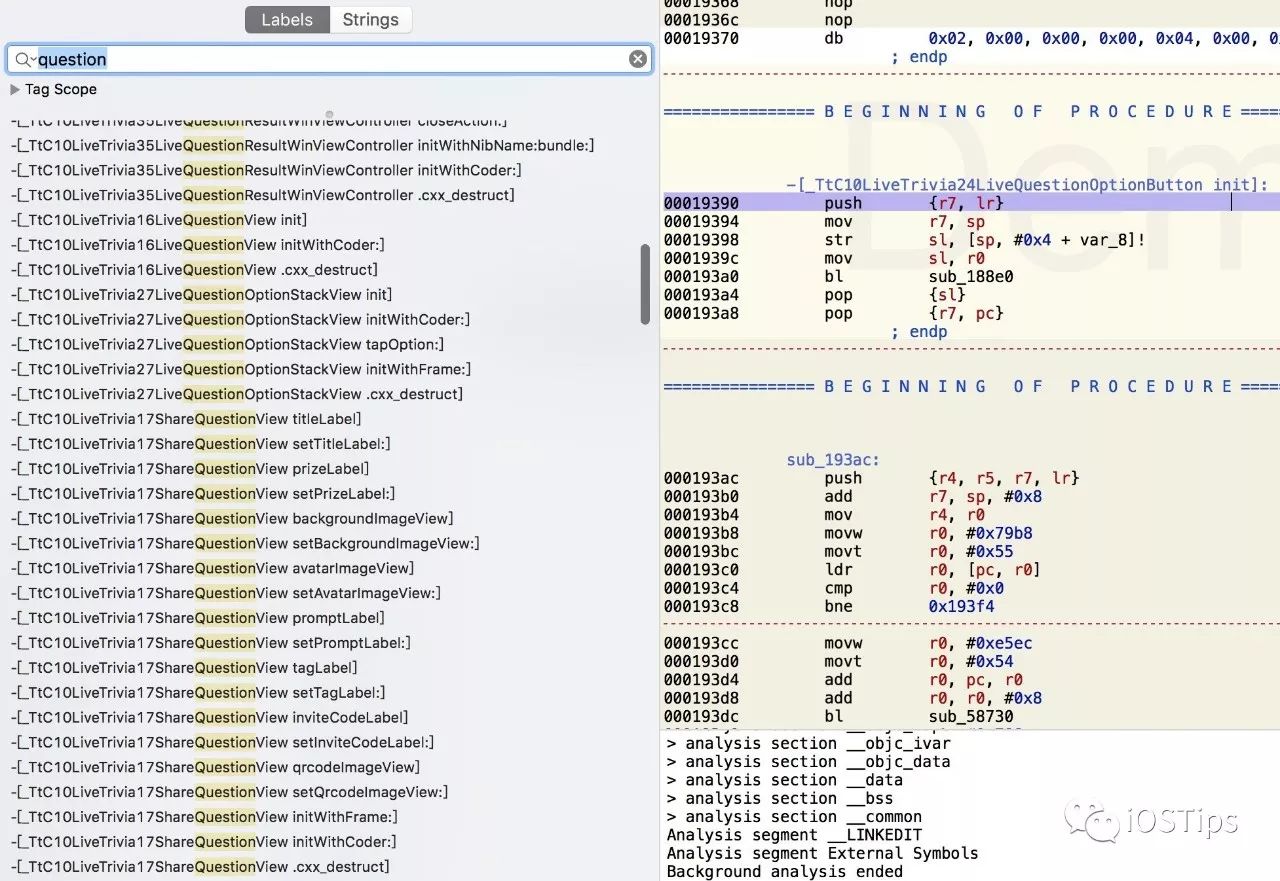This screenshot has width=1280, height=881.
Task: Switch to the Labels tab
Action: (x=287, y=20)
